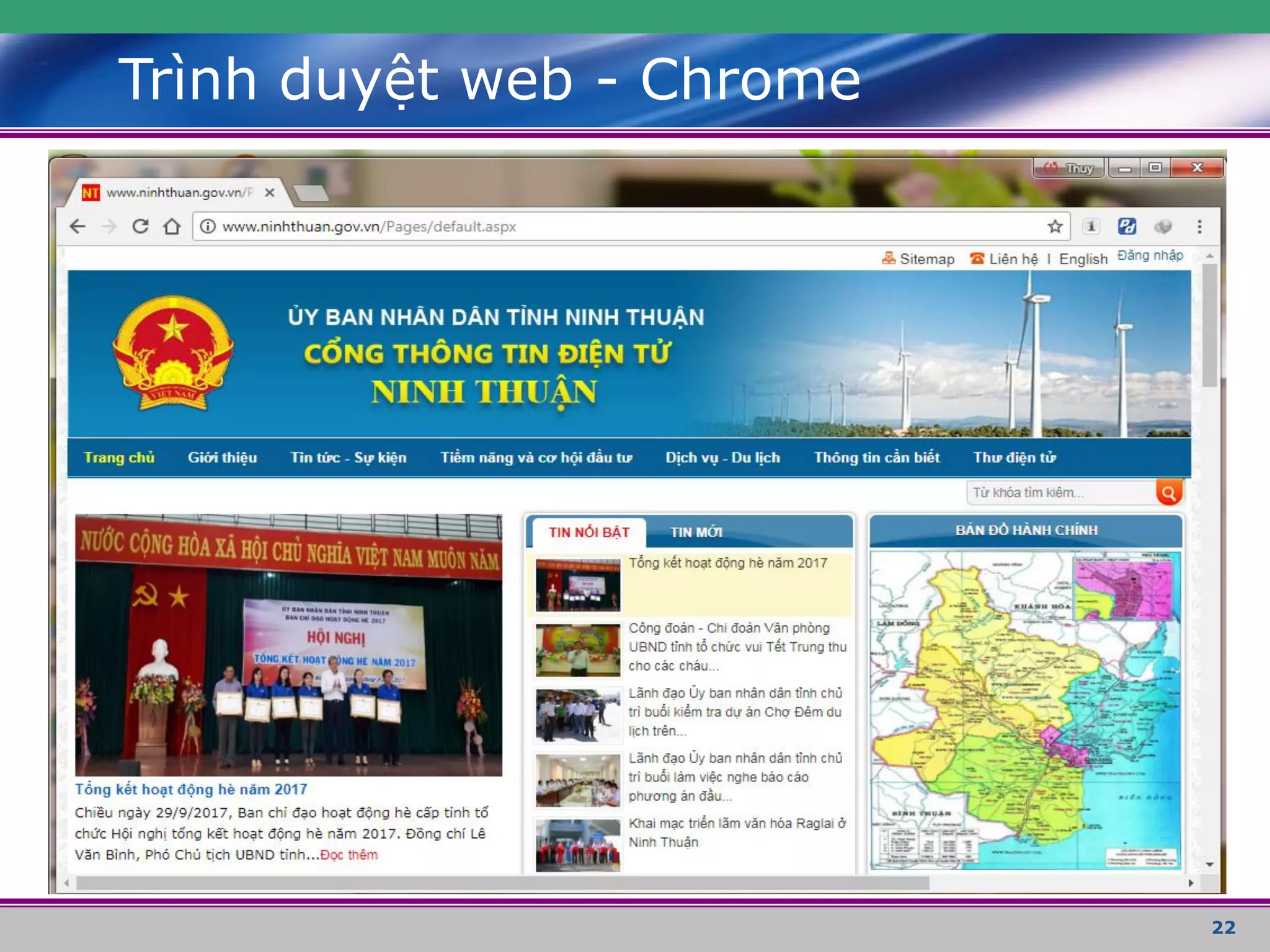1270x952 pixels.
Task: Reload the page with the refresh icon
Action: pyautogui.click(x=140, y=226)
